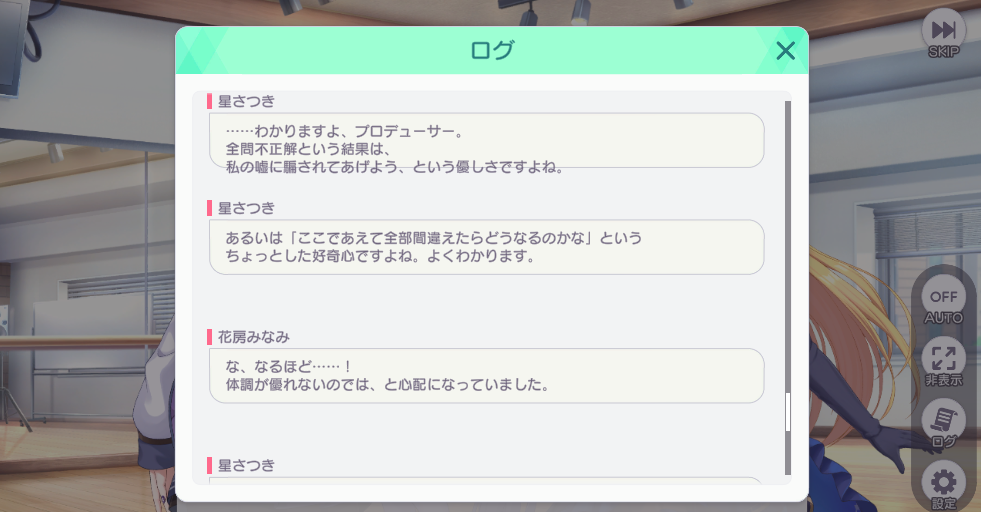
Task: Open the 設定 gear icon
Action: click(943, 485)
